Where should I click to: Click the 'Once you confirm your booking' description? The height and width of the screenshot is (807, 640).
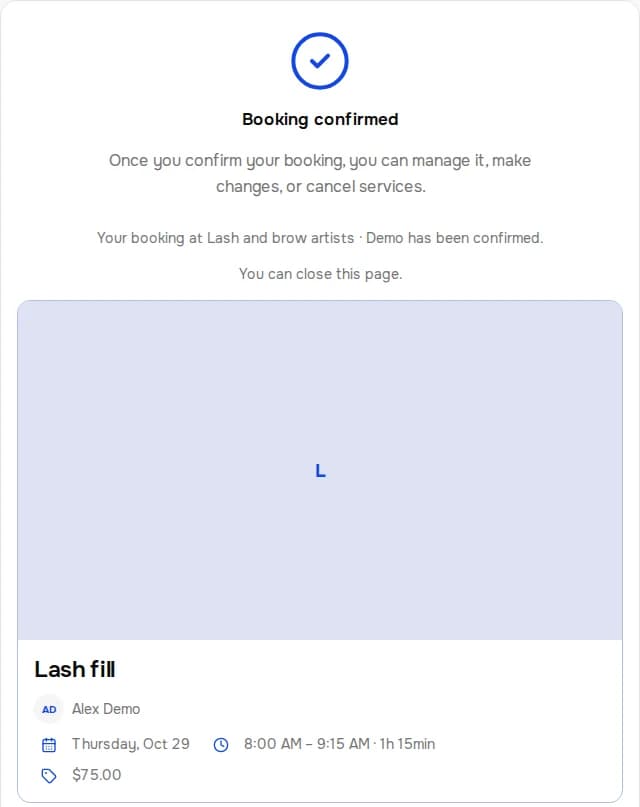click(x=320, y=173)
